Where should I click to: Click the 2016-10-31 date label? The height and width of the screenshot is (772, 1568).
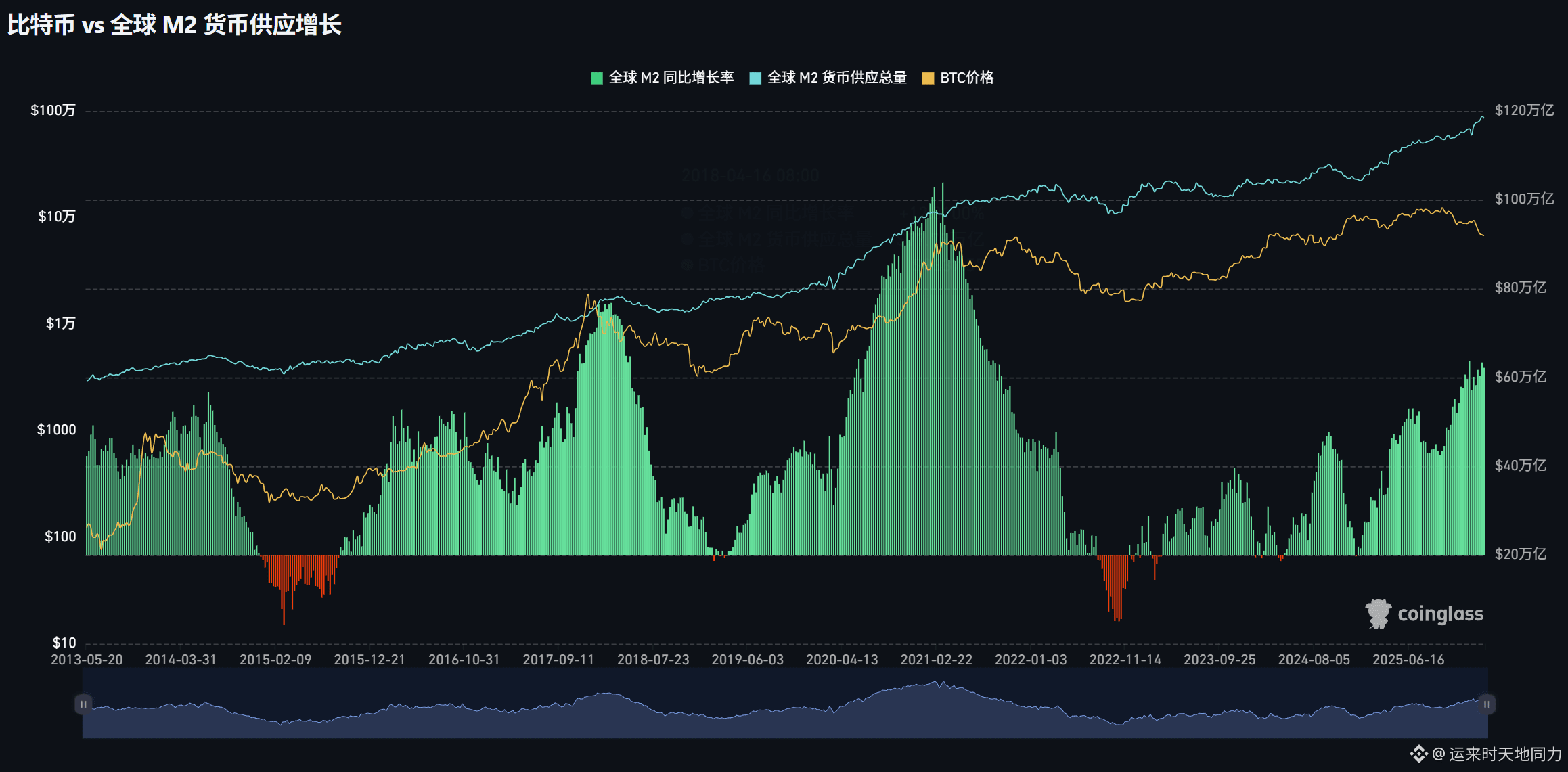click(464, 660)
